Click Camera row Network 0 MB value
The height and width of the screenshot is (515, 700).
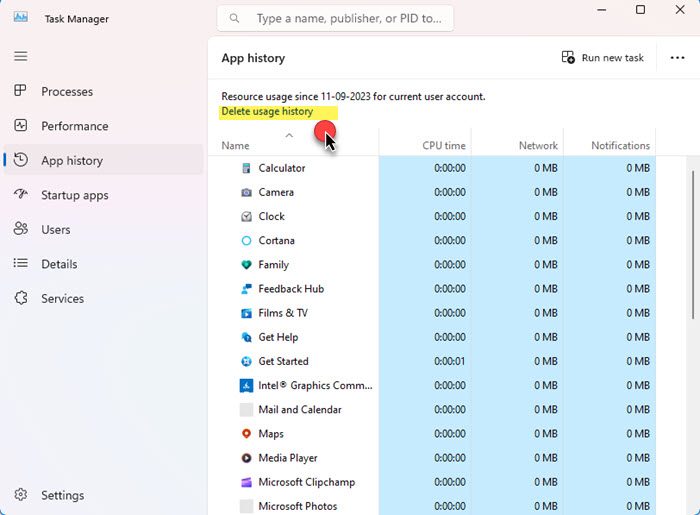pyautogui.click(x=546, y=192)
